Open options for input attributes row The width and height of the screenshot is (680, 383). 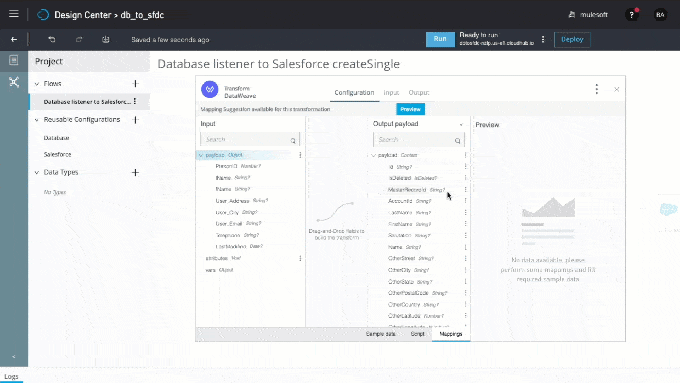click(x=300, y=258)
